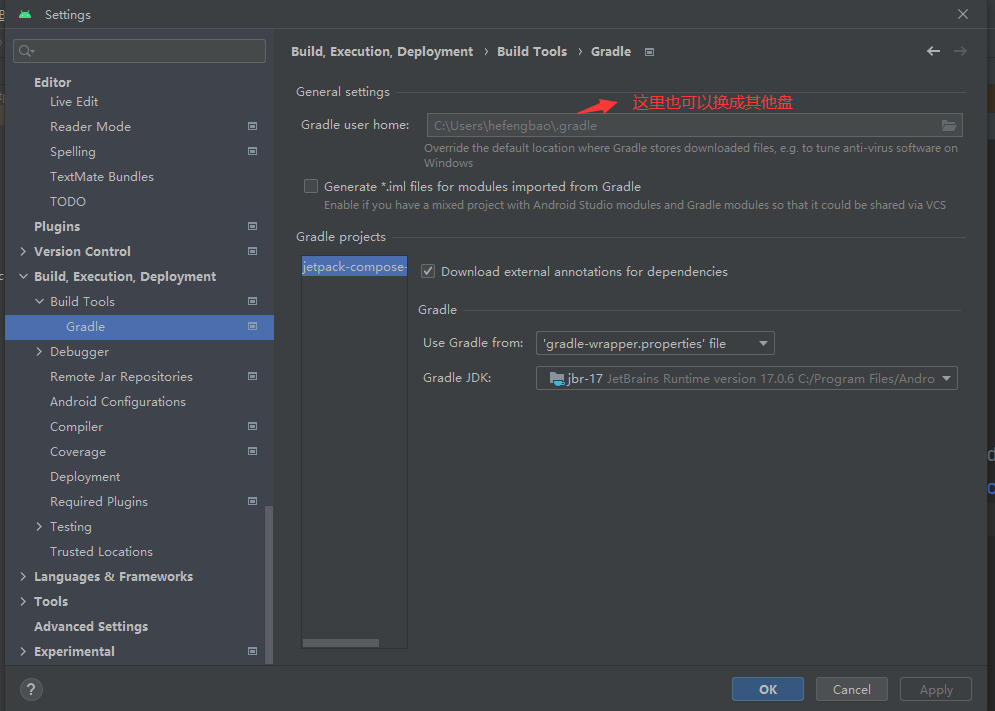Click the project-level icon beside Experimental
The image size is (995, 711).
click(253, 651)
